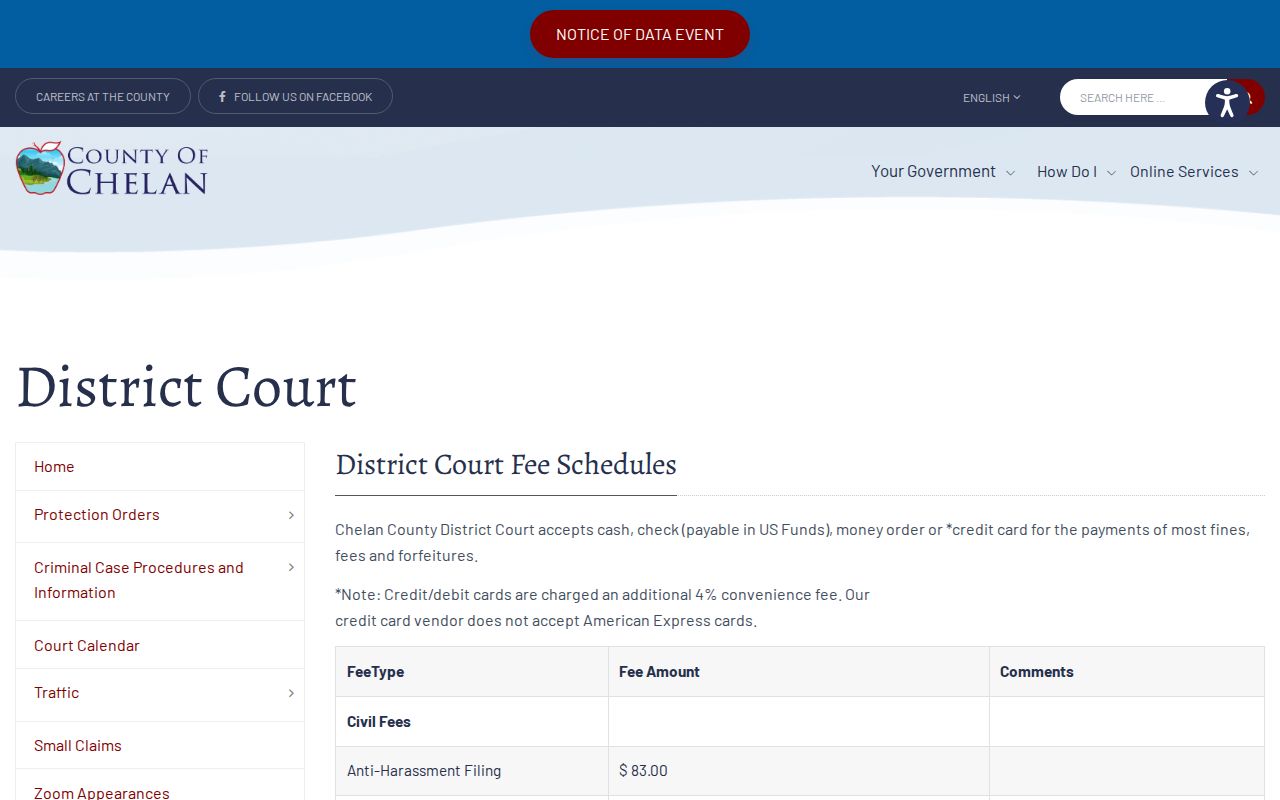Open Criminal Case Procedures and Information
1280x800 pixels.
click(139, 580)
